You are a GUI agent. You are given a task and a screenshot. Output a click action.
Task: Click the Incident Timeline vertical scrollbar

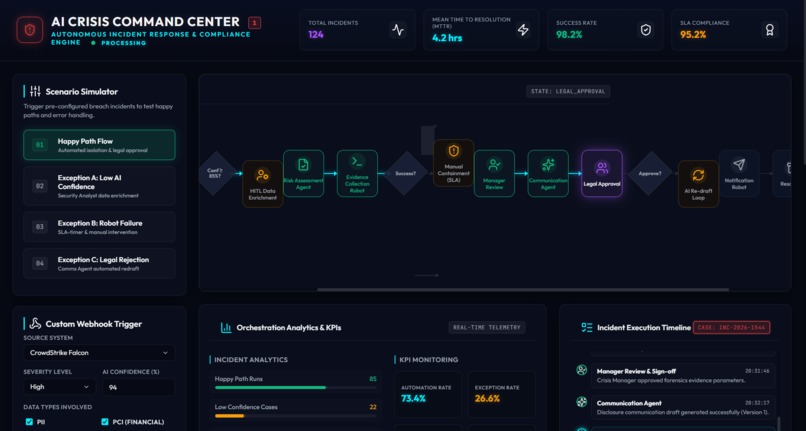click(779, 423)
